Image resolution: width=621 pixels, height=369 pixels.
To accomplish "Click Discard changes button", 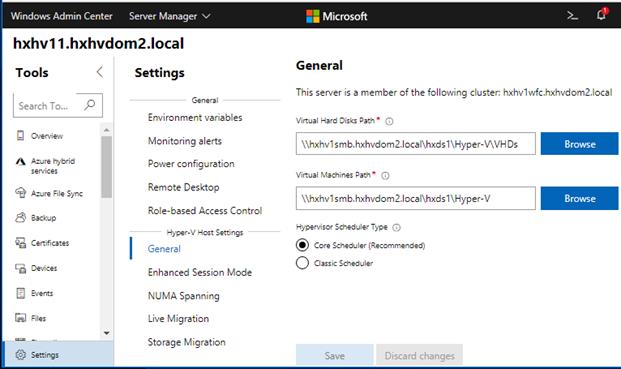I will point(419,356).
